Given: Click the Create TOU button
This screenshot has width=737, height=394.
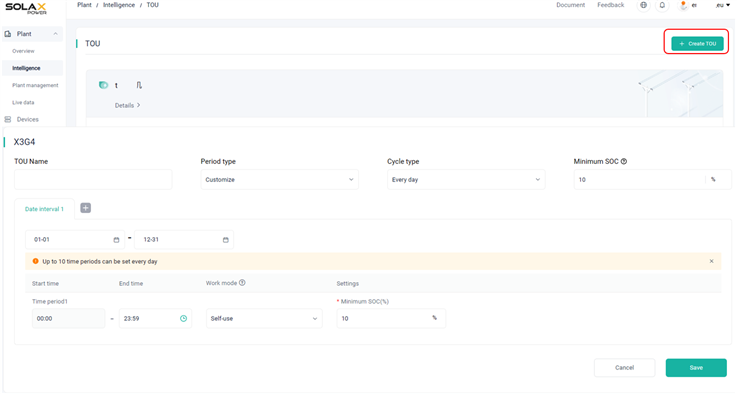Looking at the screenshot, I should pos(697,43).
